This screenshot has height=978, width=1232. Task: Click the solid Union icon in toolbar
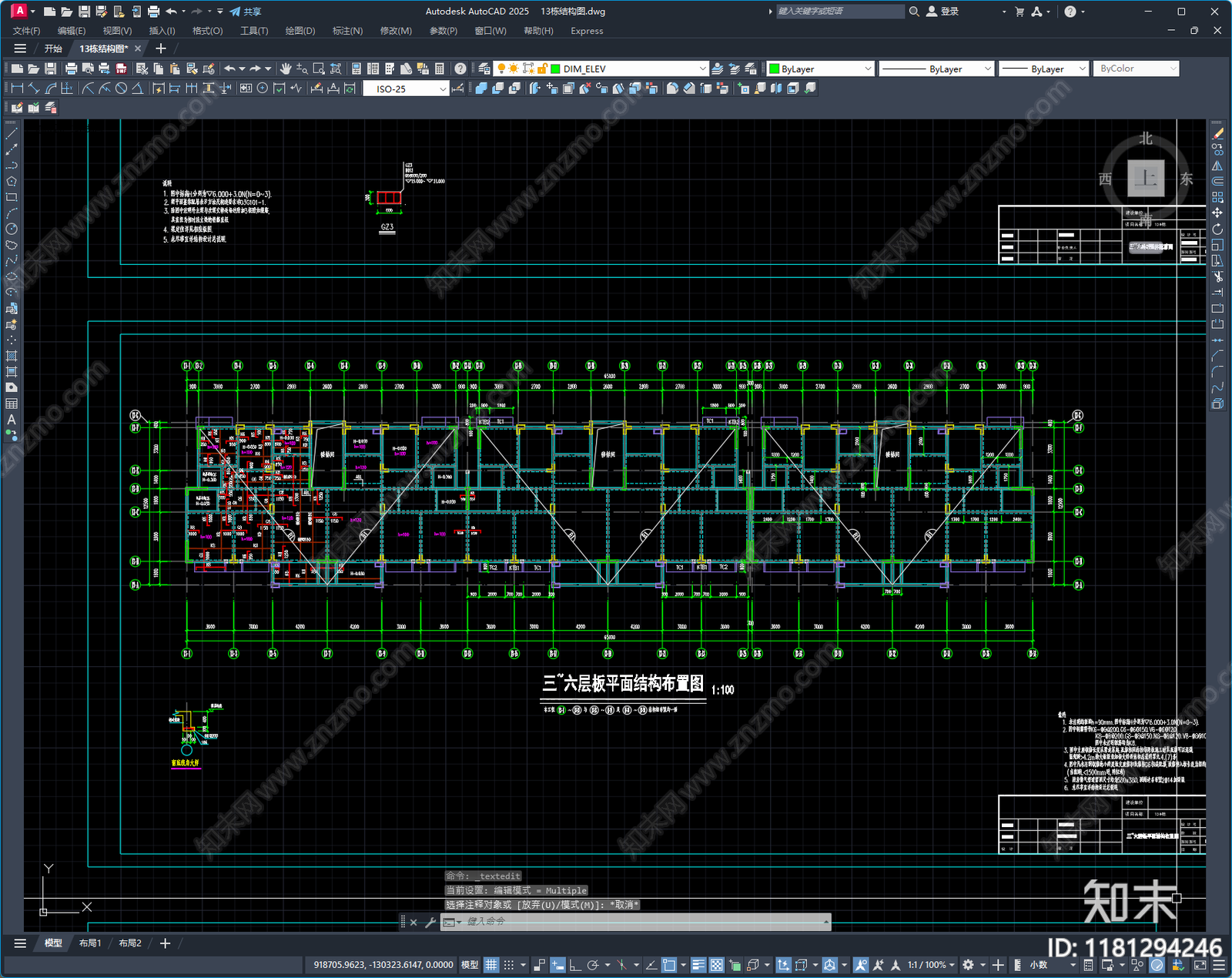(481, 89)
